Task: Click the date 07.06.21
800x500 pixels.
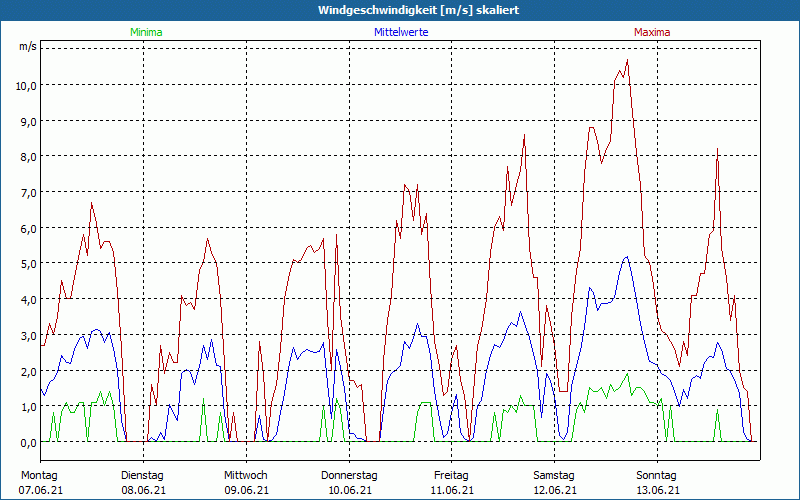Action: [x=41, y=490]
